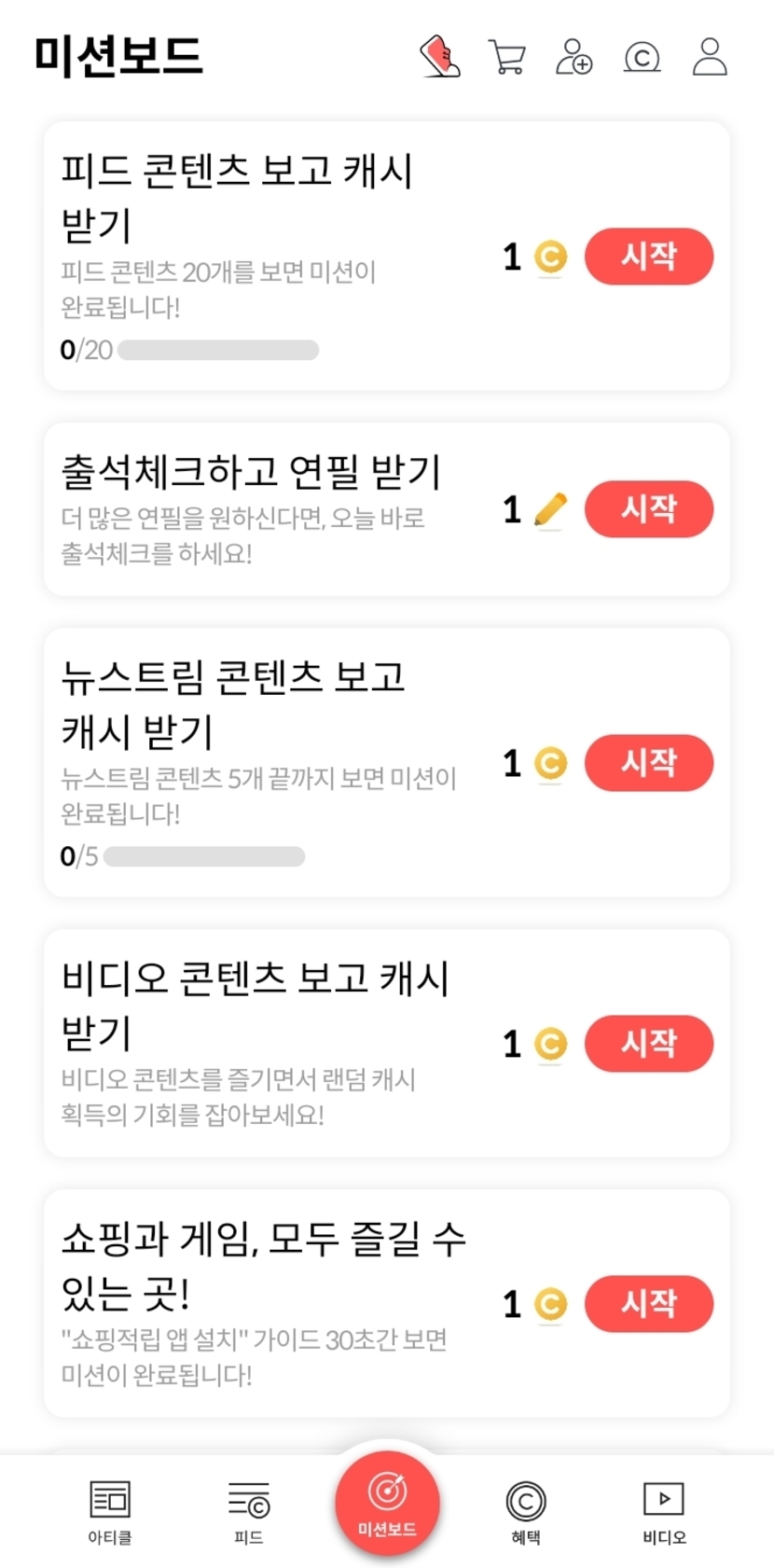The width and height of the screenshot is (774, 1568).
Task: Tap the invite friend icon
Action: click(x=574, y=57)
